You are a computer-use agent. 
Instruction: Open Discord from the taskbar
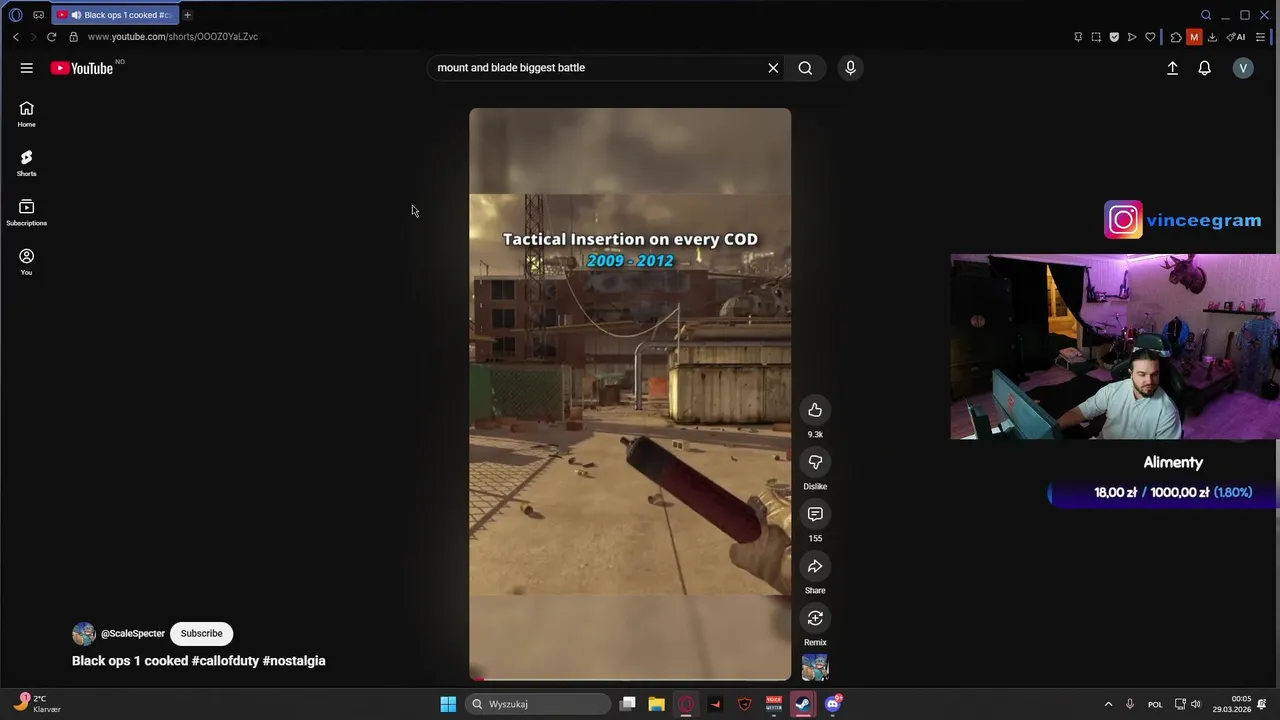(833, 704)
